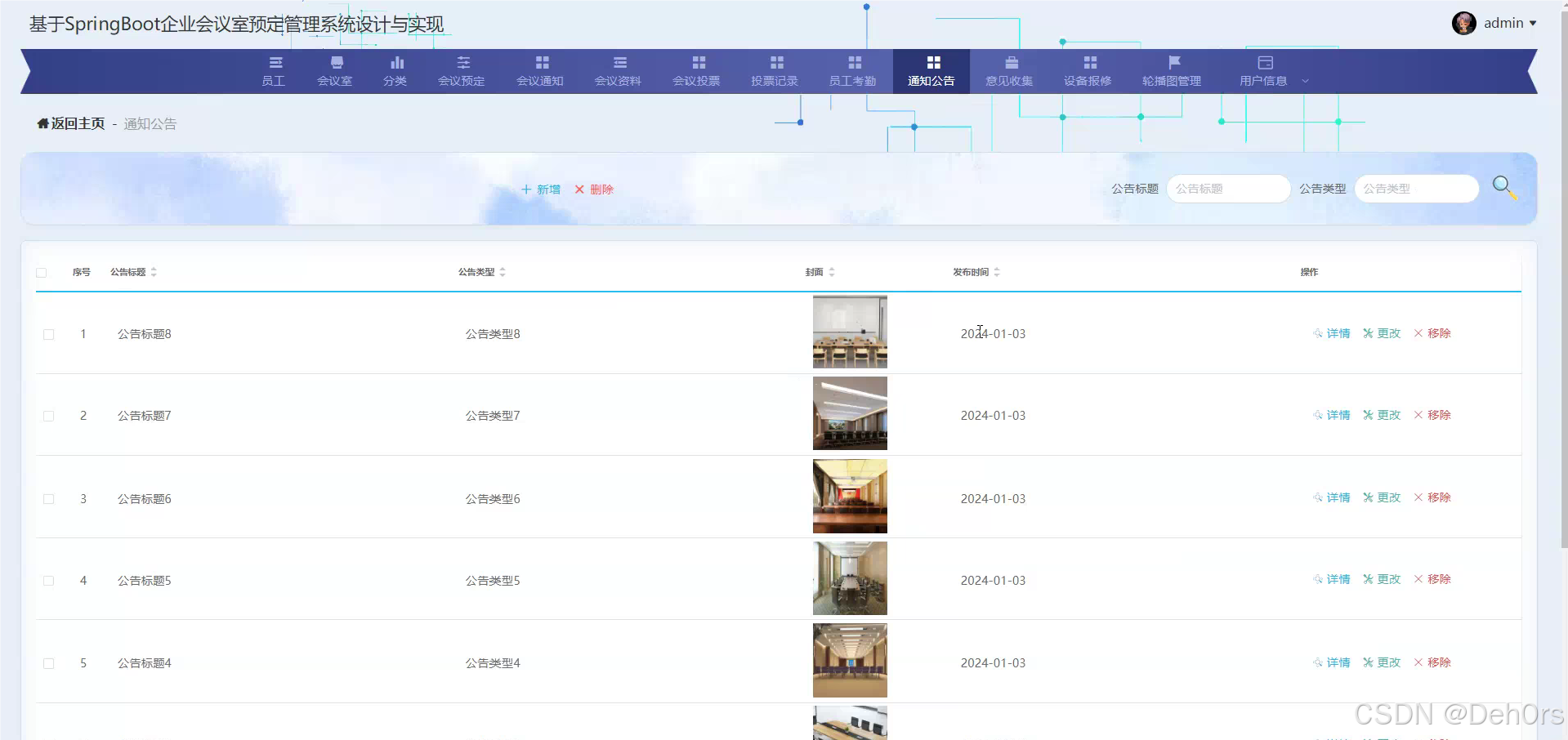Open cover thumbnail of 公告标题6
The width and height of the screenshot is (1568, 740).
850,496
